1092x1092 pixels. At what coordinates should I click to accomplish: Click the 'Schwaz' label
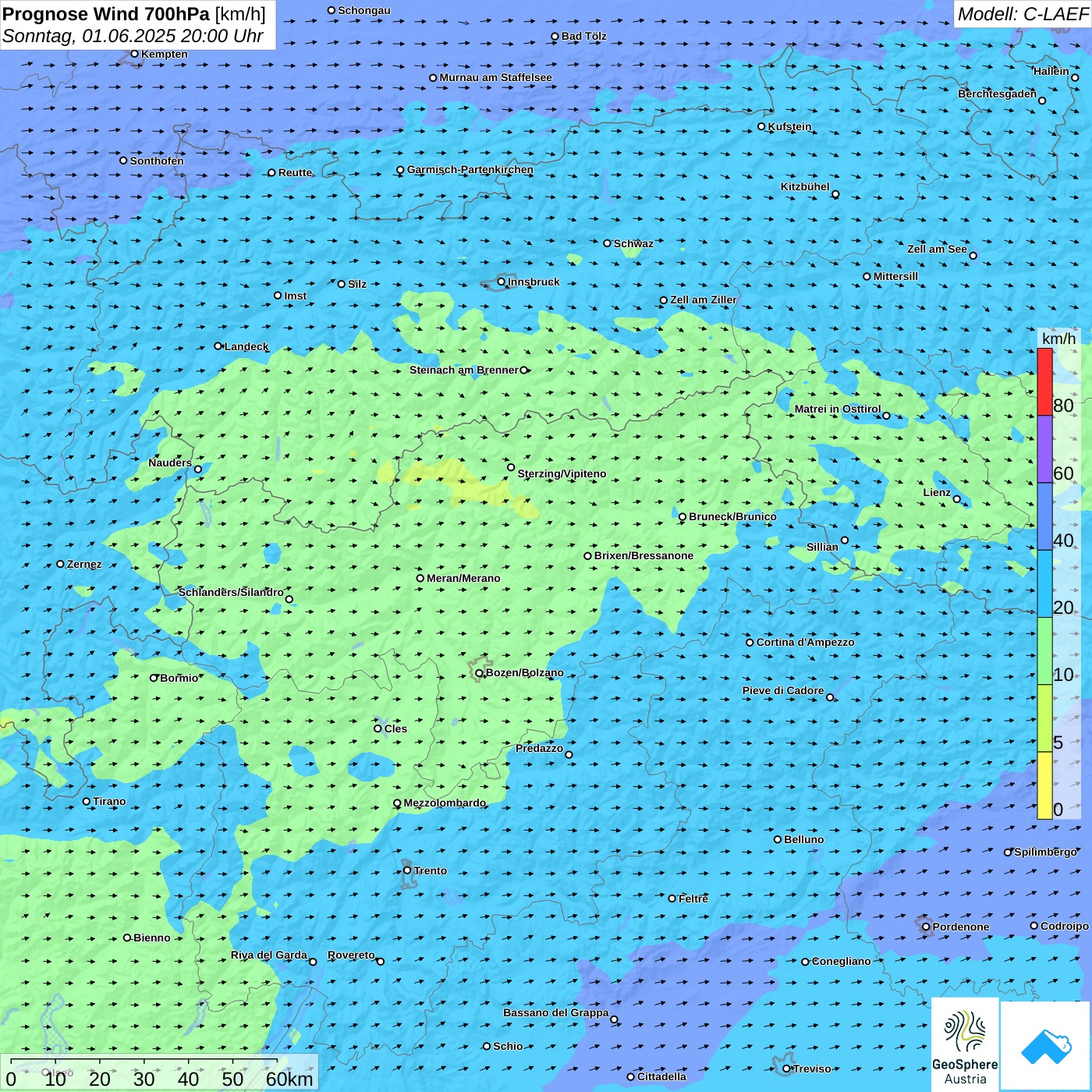pos(633,243)
